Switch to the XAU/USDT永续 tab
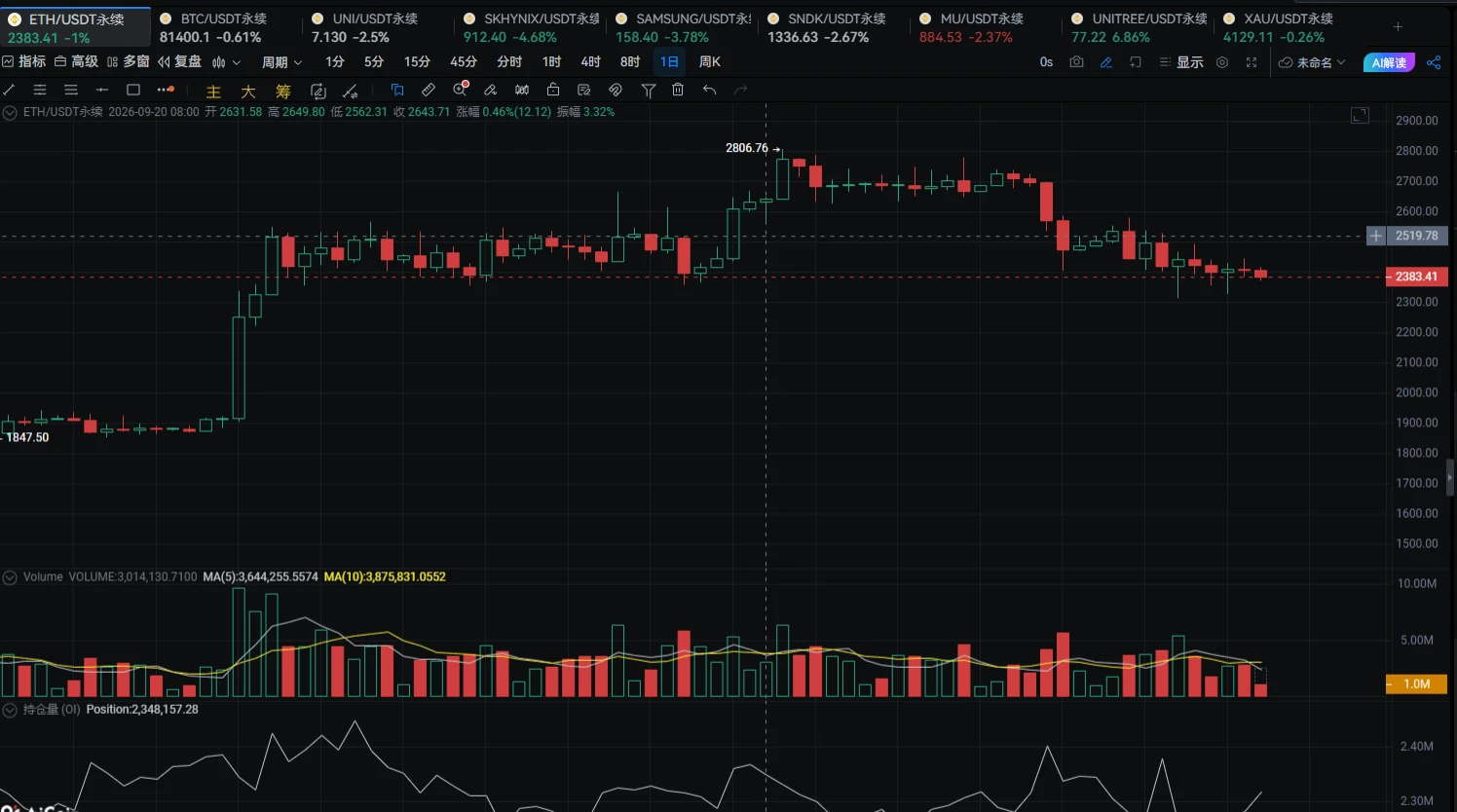The height and width of the screenshot is (812, 1457). (1290, 27)
